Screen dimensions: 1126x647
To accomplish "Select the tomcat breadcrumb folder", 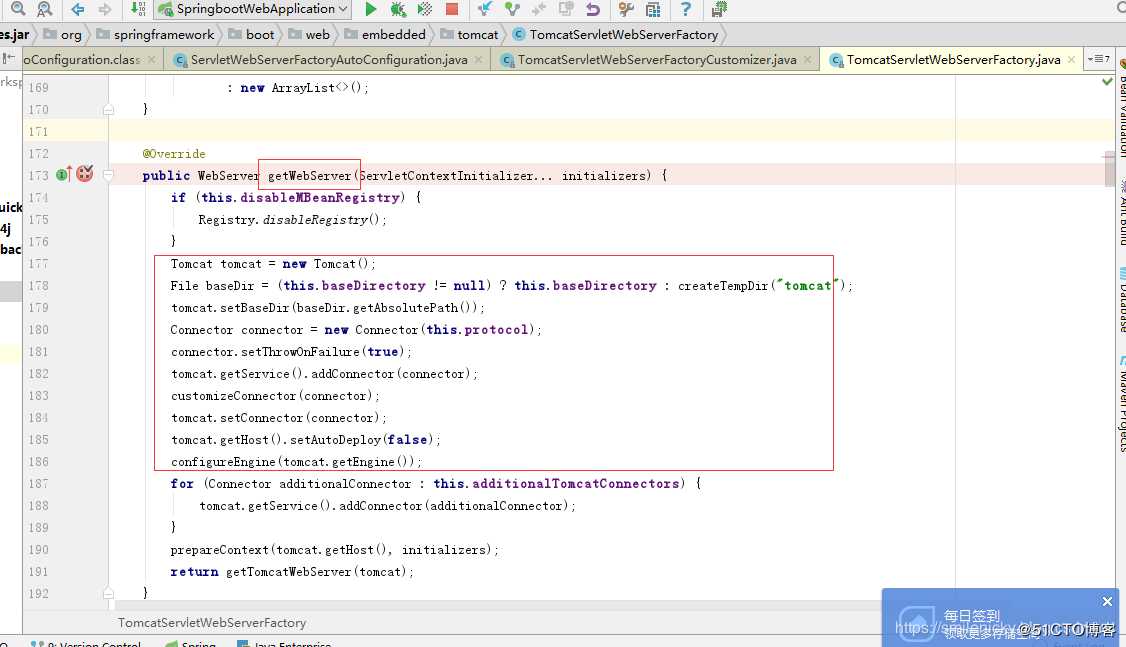I will (x=469, y=34).
